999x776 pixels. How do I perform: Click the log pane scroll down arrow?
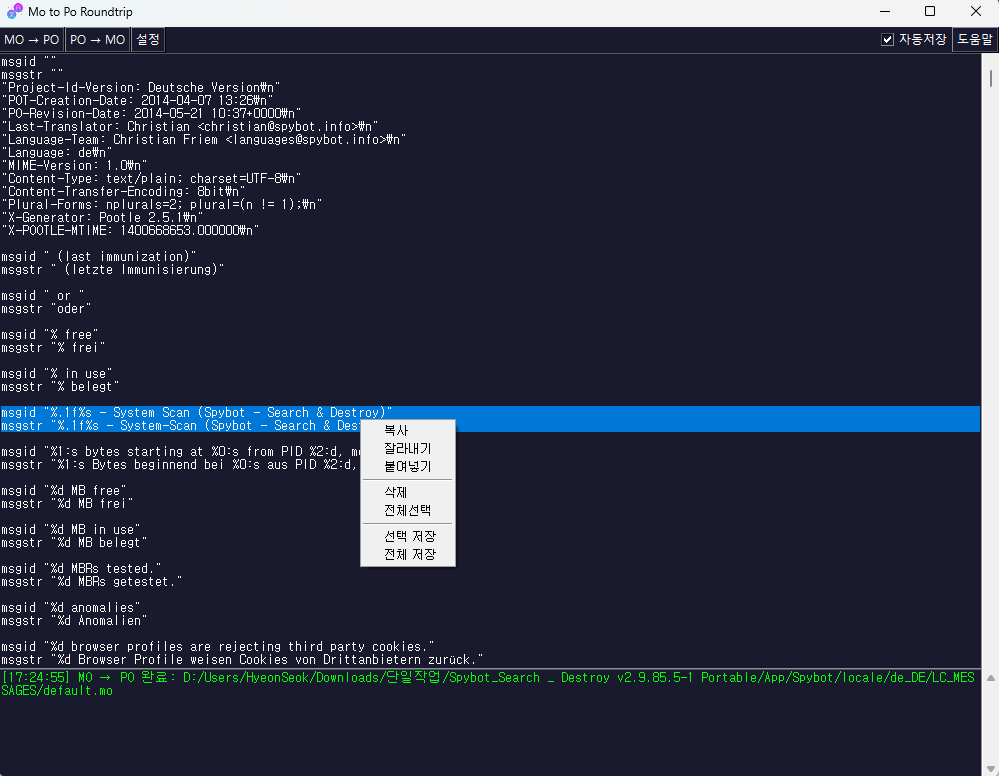click(990, 769)
